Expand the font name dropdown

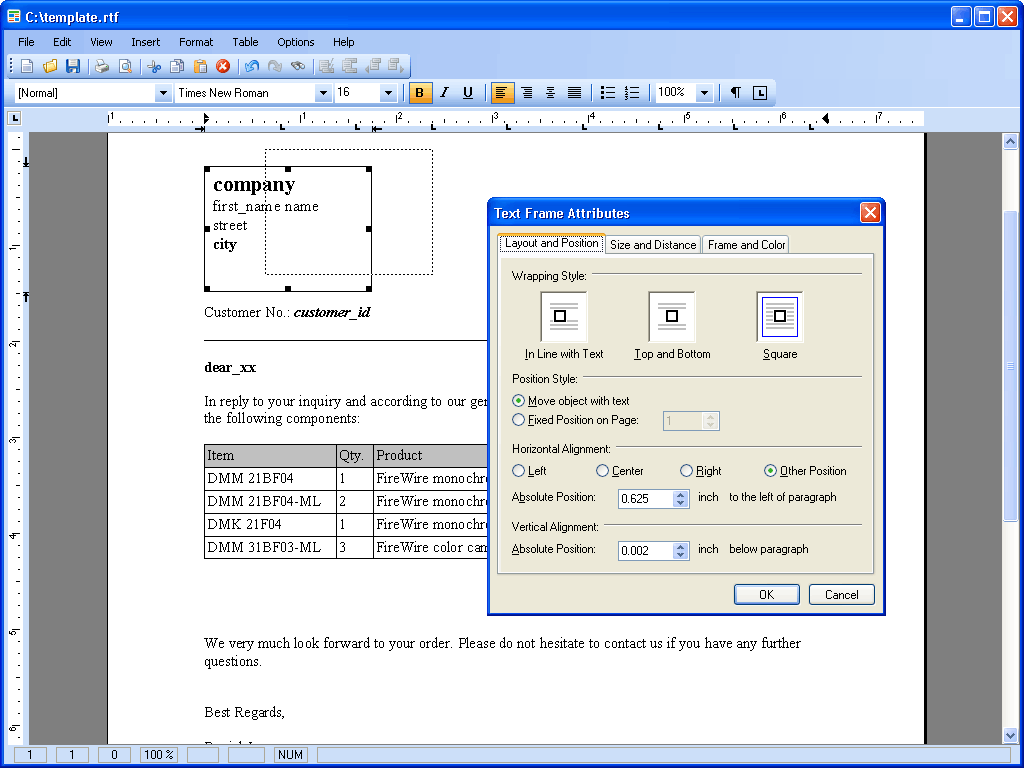pyautogui.click(x=323, y=93)
